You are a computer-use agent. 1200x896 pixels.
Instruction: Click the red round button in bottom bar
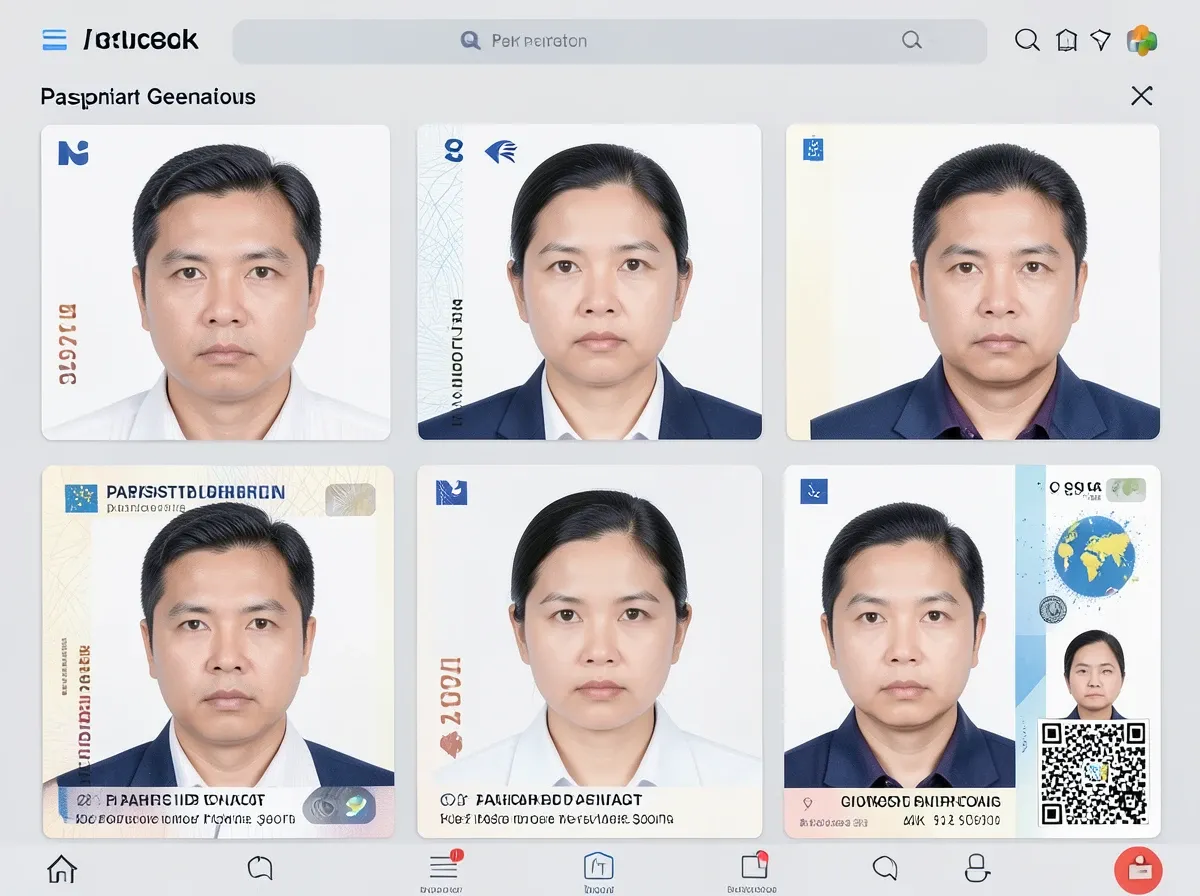tap(1138, 869)
